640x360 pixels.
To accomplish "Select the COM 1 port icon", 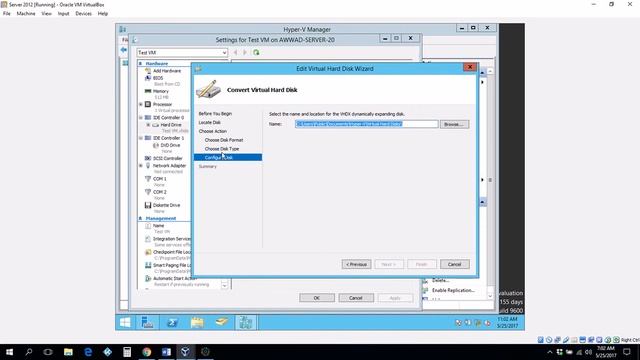I will 148,179.
